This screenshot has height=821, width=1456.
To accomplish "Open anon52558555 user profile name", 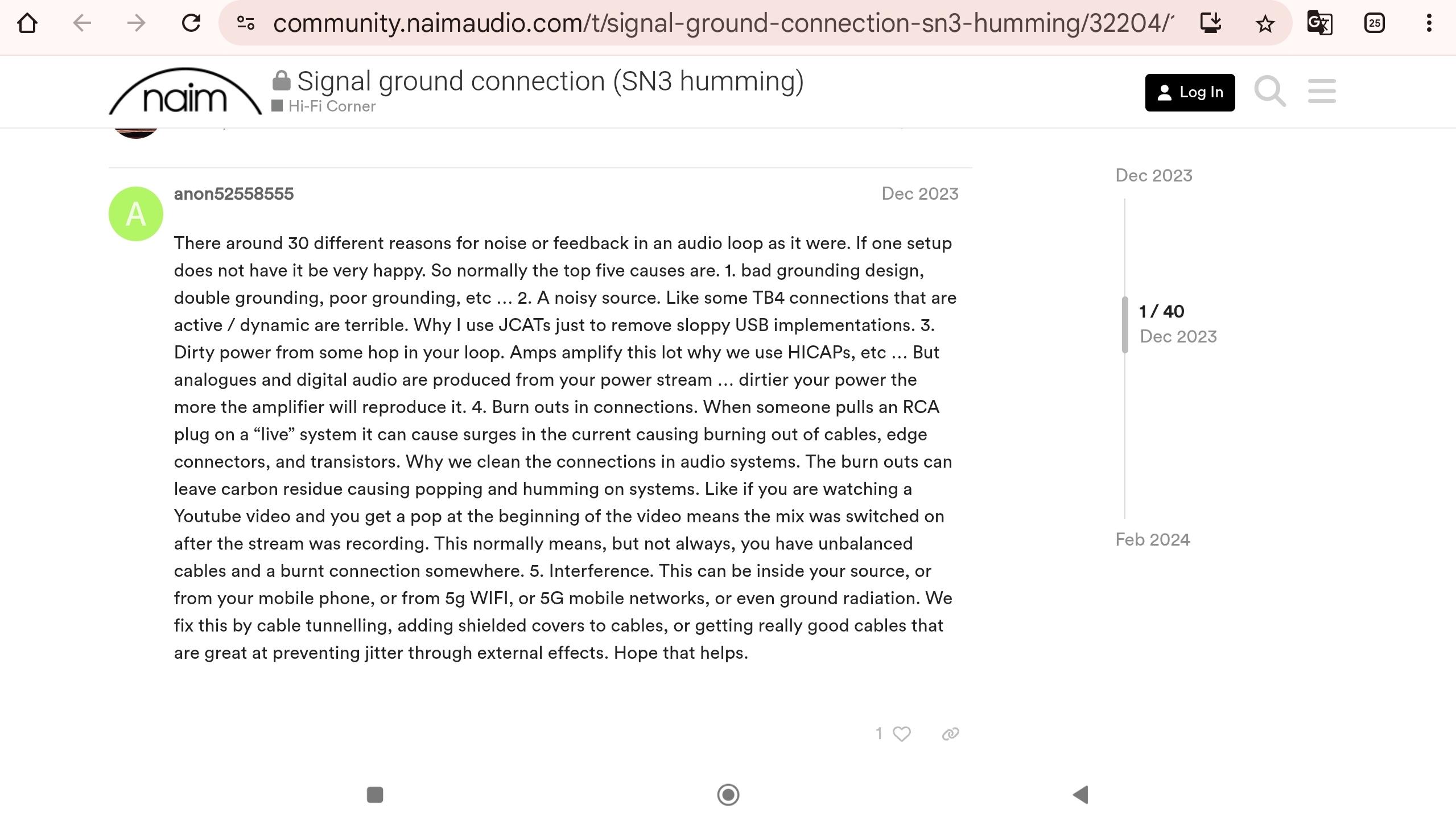I will [x=234, y=194].
